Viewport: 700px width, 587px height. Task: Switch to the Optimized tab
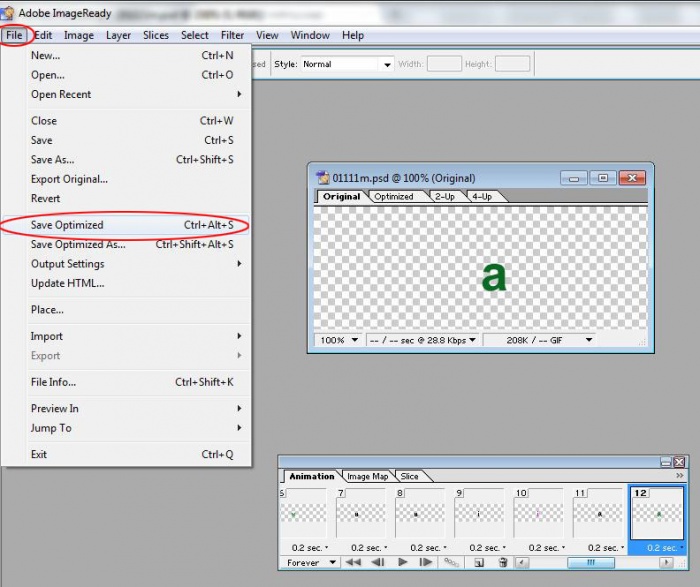pyautogui.click(x=393, y=197)
